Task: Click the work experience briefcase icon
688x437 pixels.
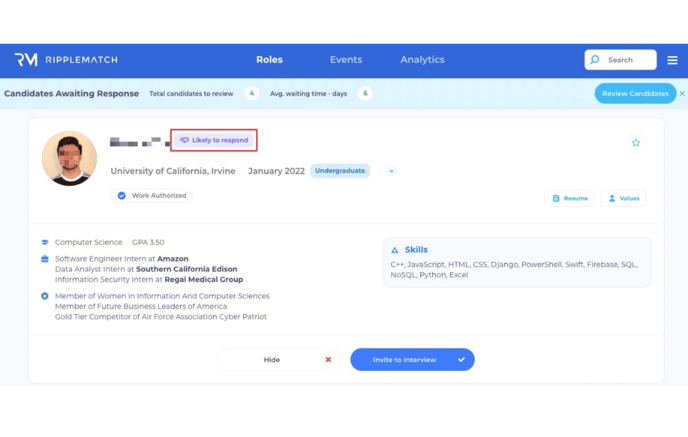Action: click(45, 259)
